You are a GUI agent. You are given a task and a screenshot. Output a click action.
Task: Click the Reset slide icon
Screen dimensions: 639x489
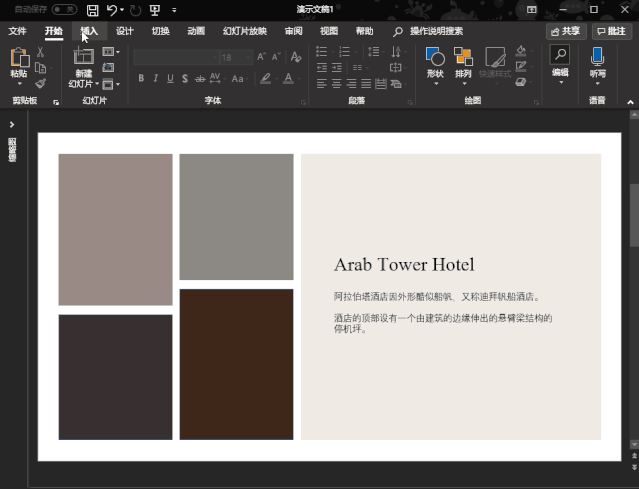click(x=108, y=67)
